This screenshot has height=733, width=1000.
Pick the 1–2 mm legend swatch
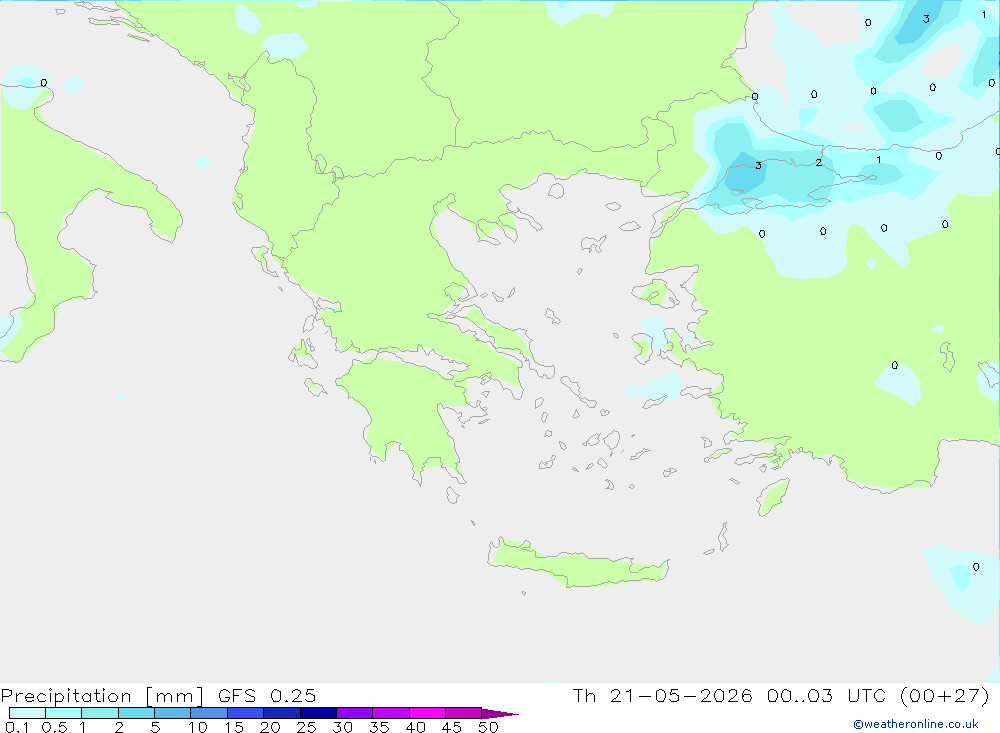click(100, 713)
